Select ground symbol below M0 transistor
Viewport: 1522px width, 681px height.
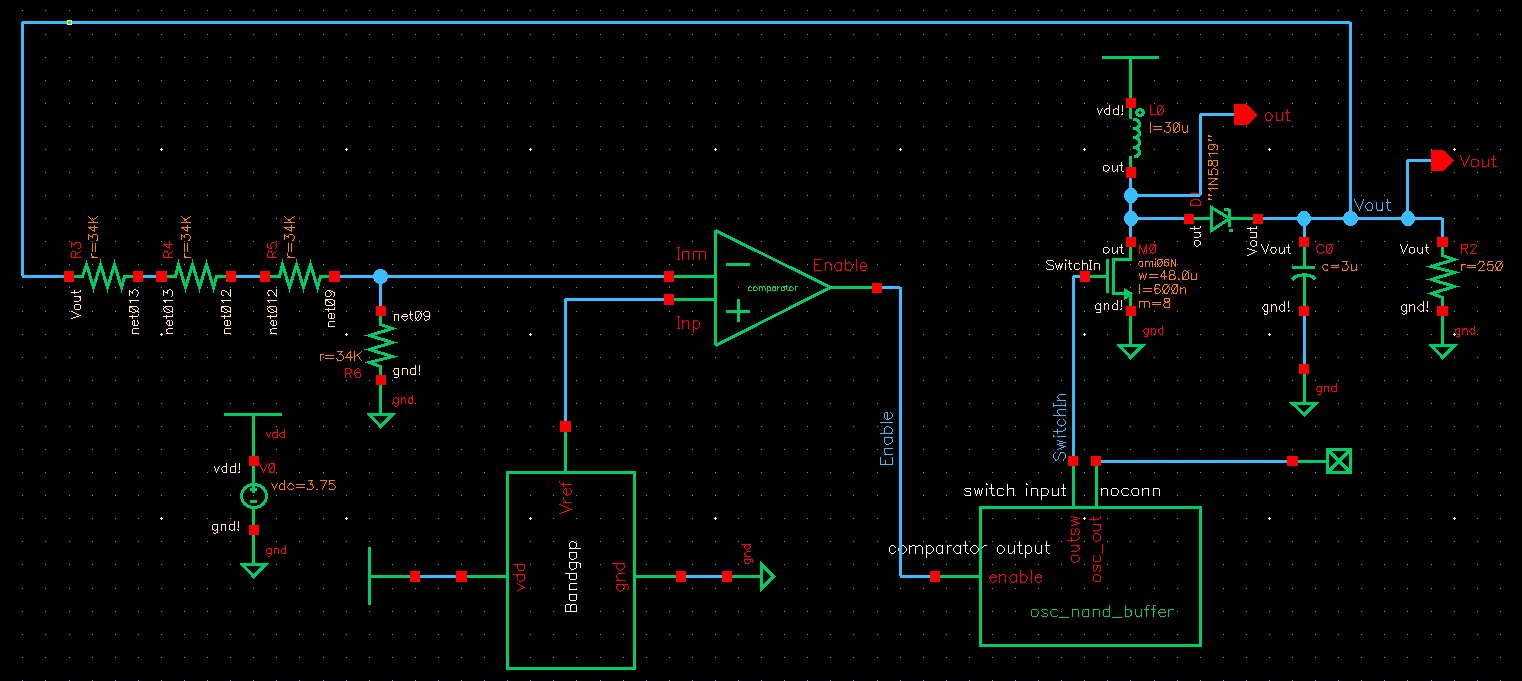coord(1131,351)
